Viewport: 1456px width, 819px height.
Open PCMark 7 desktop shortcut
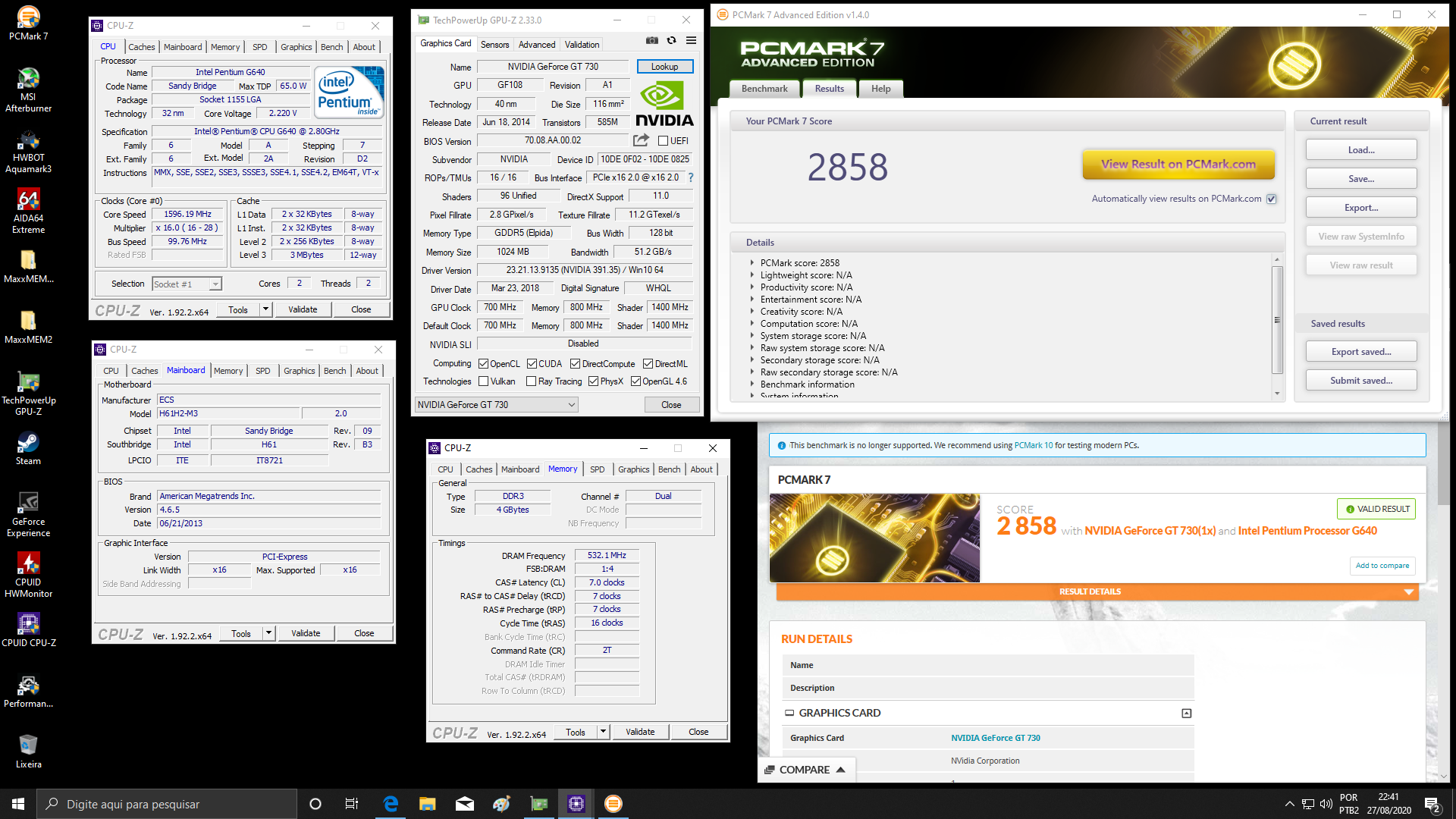28,23
